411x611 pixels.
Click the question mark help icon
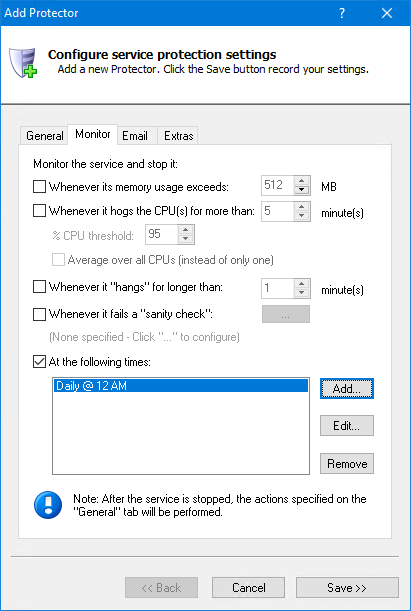pos(342,13)
